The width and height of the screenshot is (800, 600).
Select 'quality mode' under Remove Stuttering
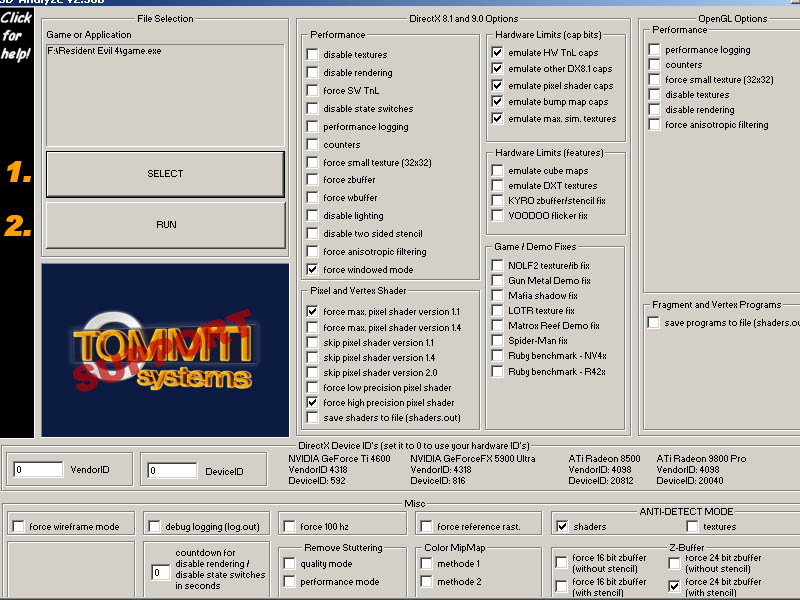(x=289, y=563)
